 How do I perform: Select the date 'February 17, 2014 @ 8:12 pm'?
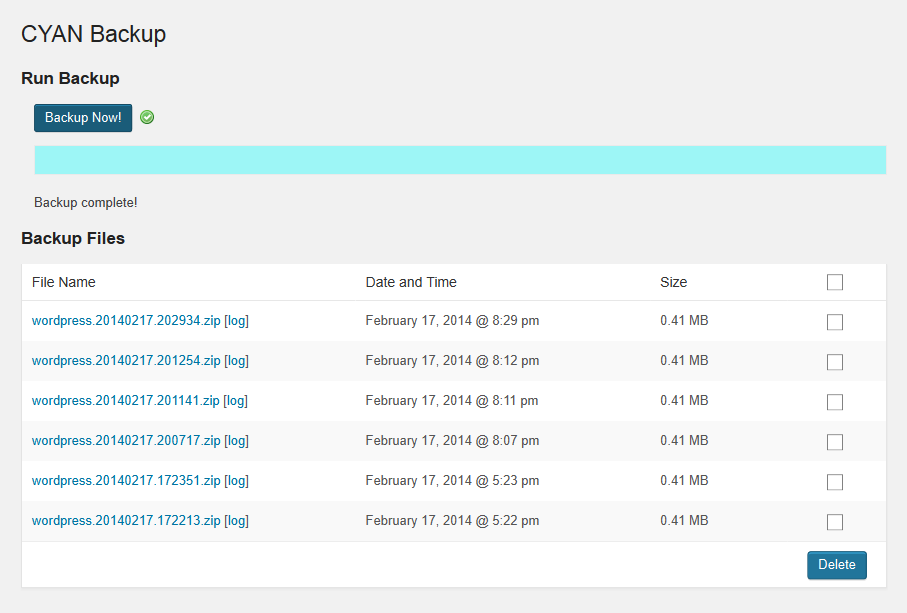click(x=452, y=360)
